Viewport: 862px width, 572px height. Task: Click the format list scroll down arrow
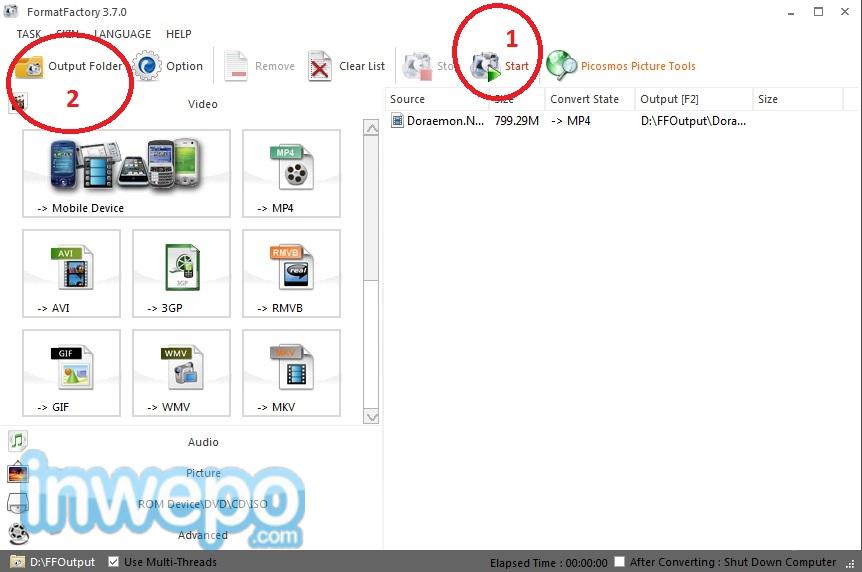point(372,417)
